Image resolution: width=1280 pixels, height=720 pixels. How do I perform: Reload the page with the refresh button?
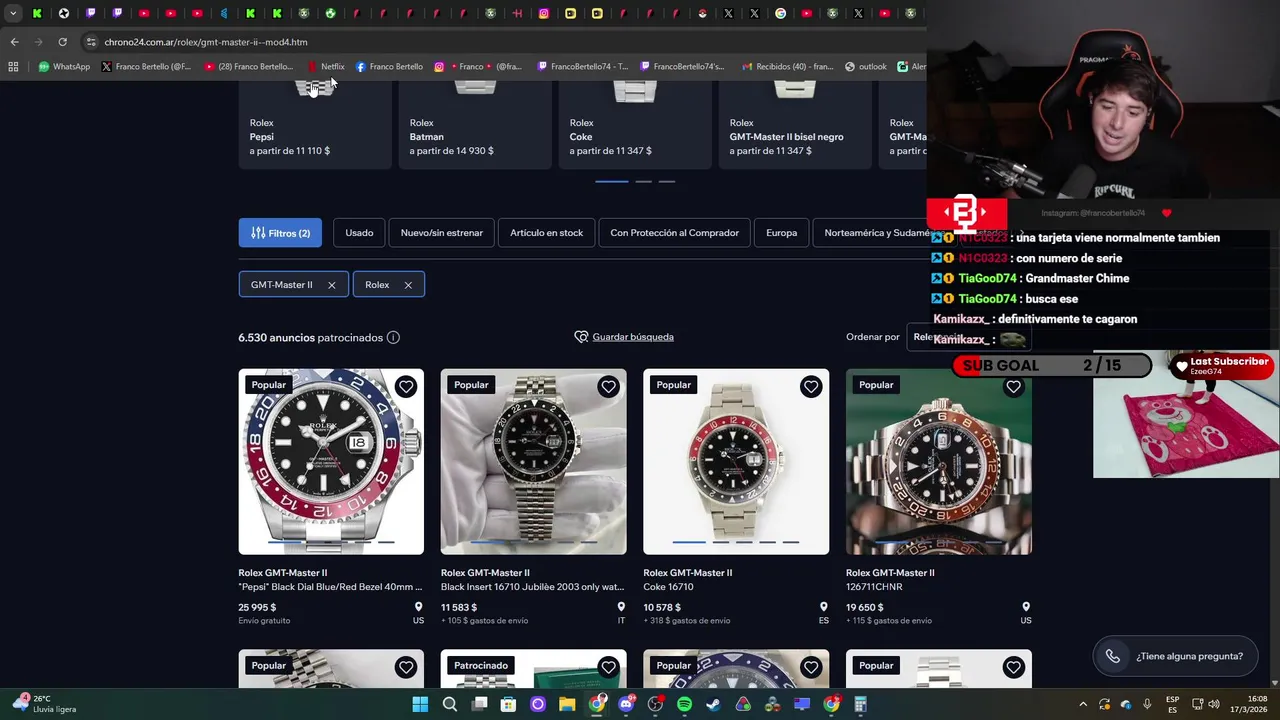click(62, 42)
